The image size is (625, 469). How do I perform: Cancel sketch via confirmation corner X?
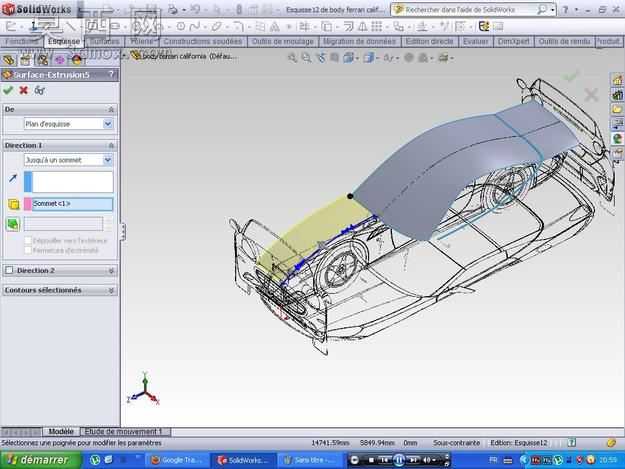pos(591,95)
